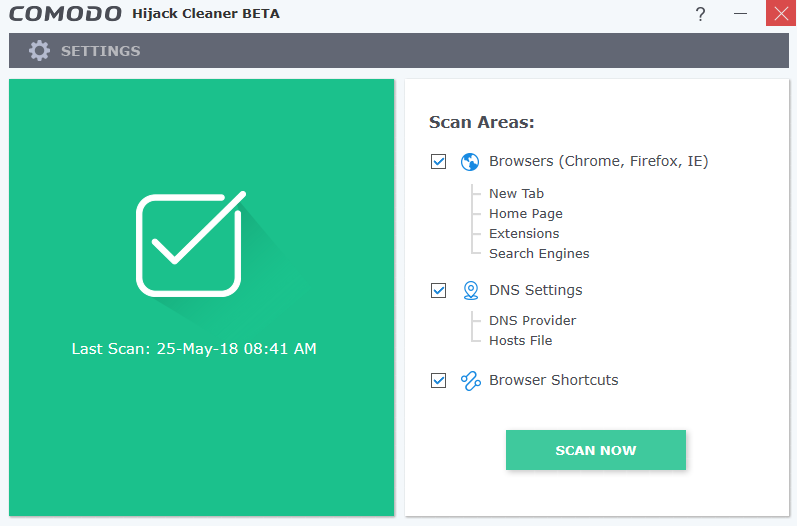Click the Browser Shortcuts link icon

coord(471,381)
